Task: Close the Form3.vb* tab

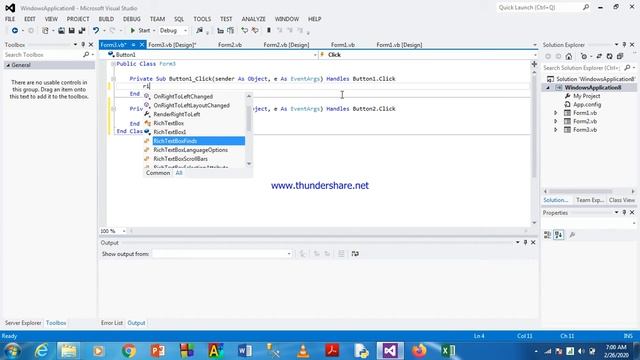Action: coord(142,44)
